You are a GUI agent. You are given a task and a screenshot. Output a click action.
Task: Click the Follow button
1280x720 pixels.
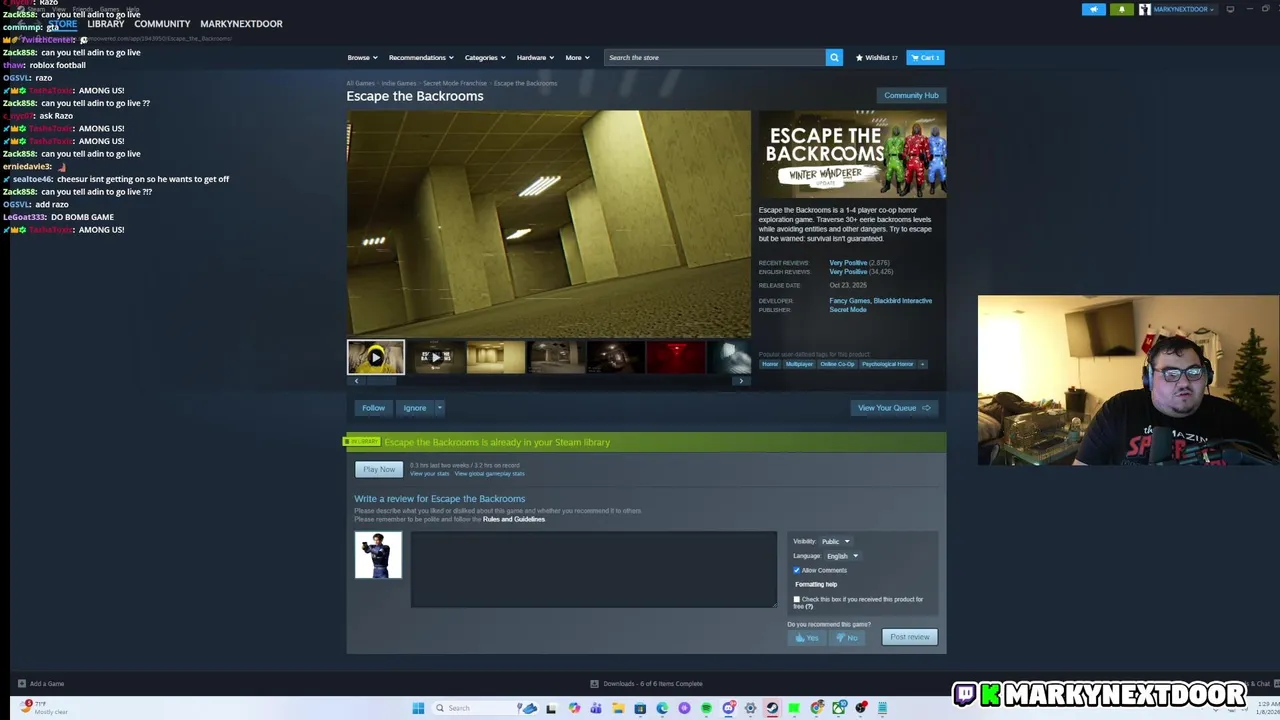click(373, 408)
